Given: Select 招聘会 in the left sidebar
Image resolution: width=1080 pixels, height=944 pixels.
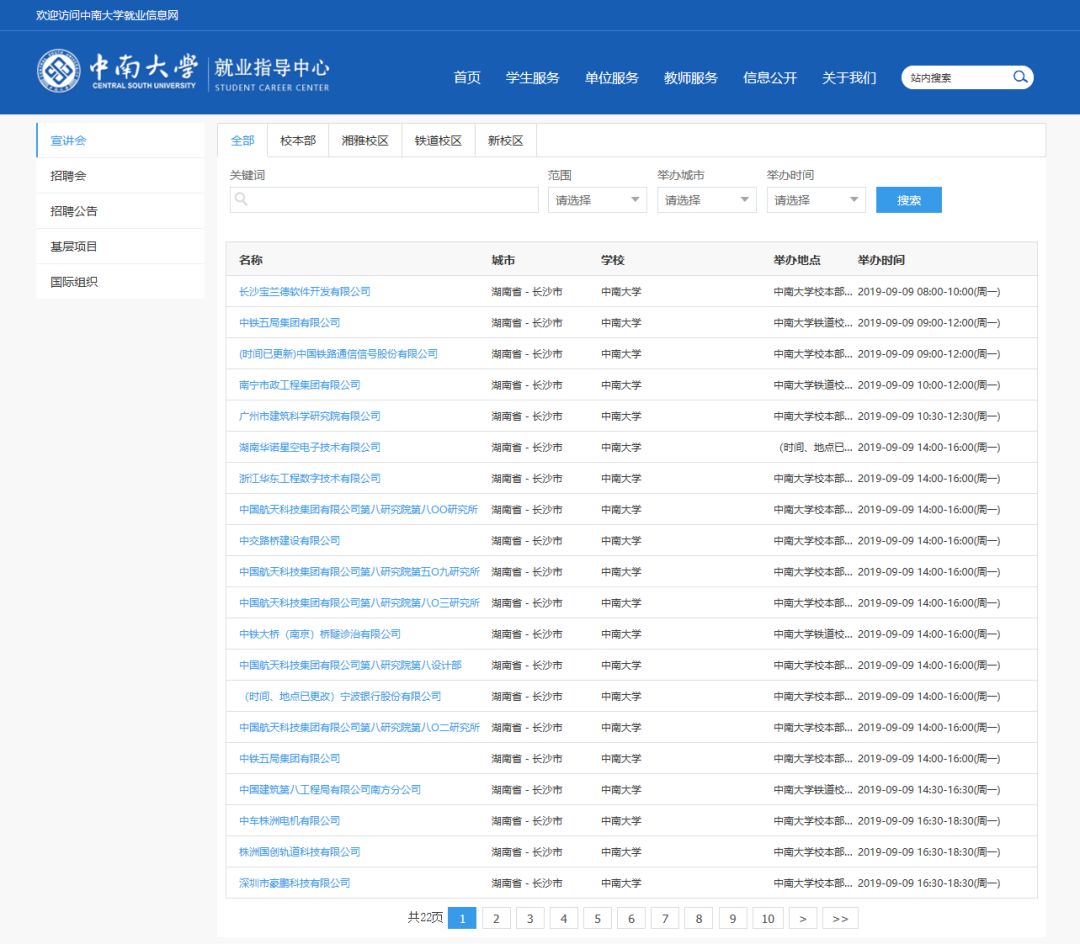Looking at the screenshot, I should click(x=121, y=176).
